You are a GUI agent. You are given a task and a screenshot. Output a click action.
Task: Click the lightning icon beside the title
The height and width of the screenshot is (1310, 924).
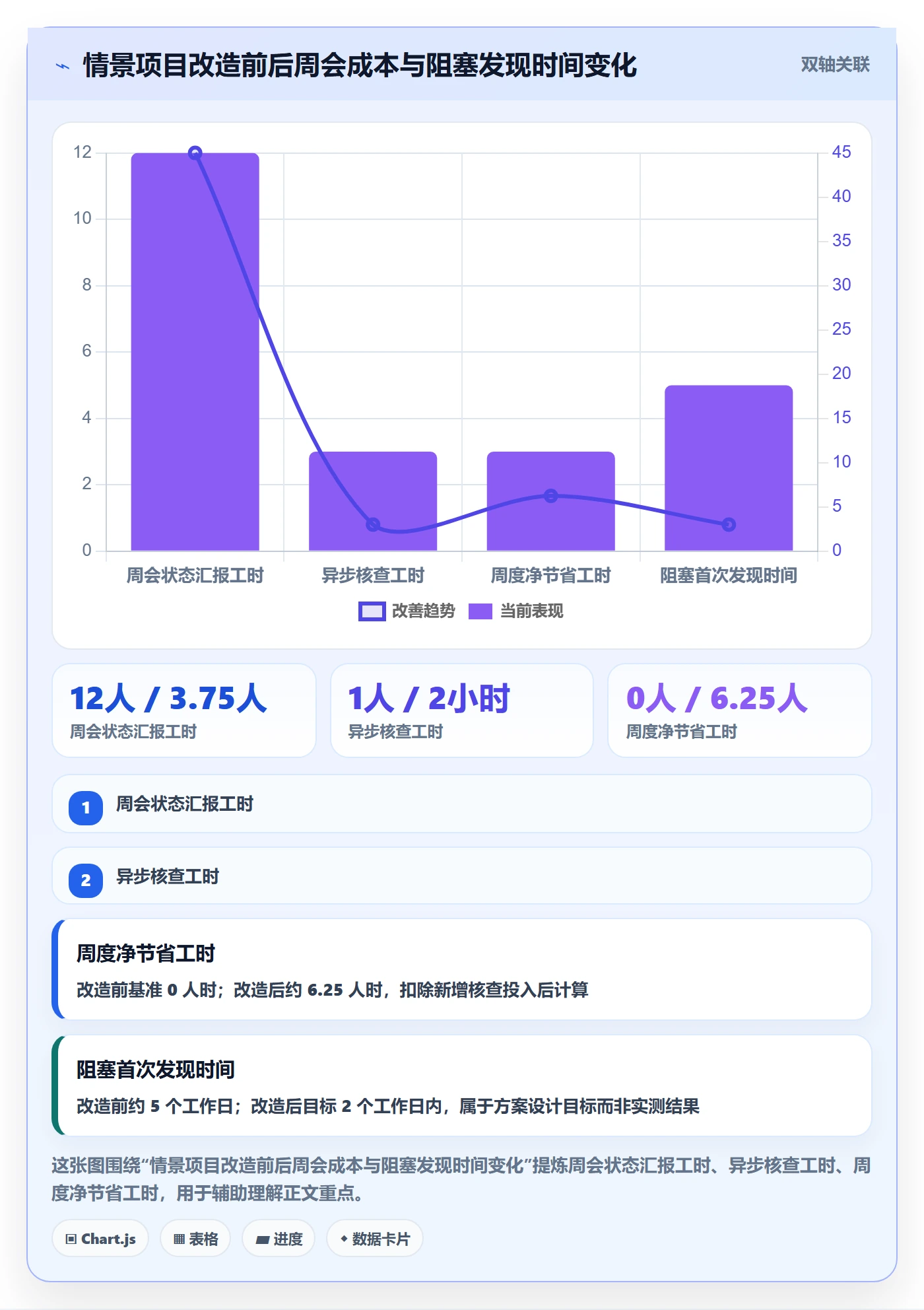(63, 66)
